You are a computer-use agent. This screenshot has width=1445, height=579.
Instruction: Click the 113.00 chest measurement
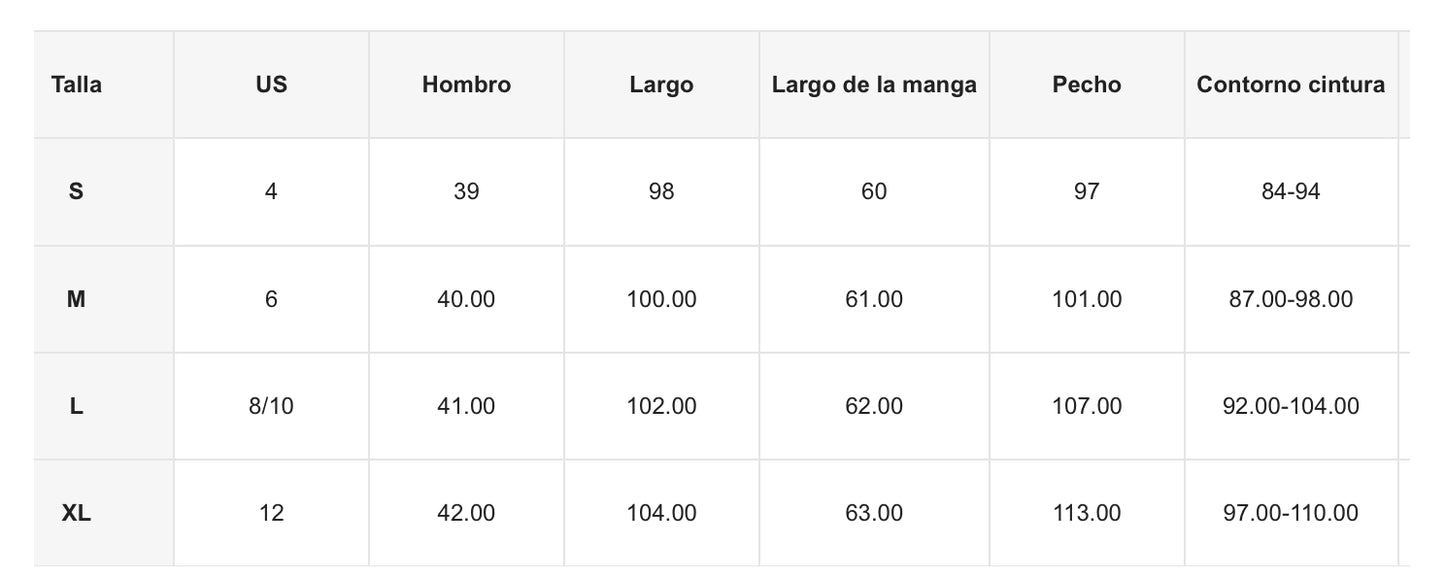coord(1087,513)
